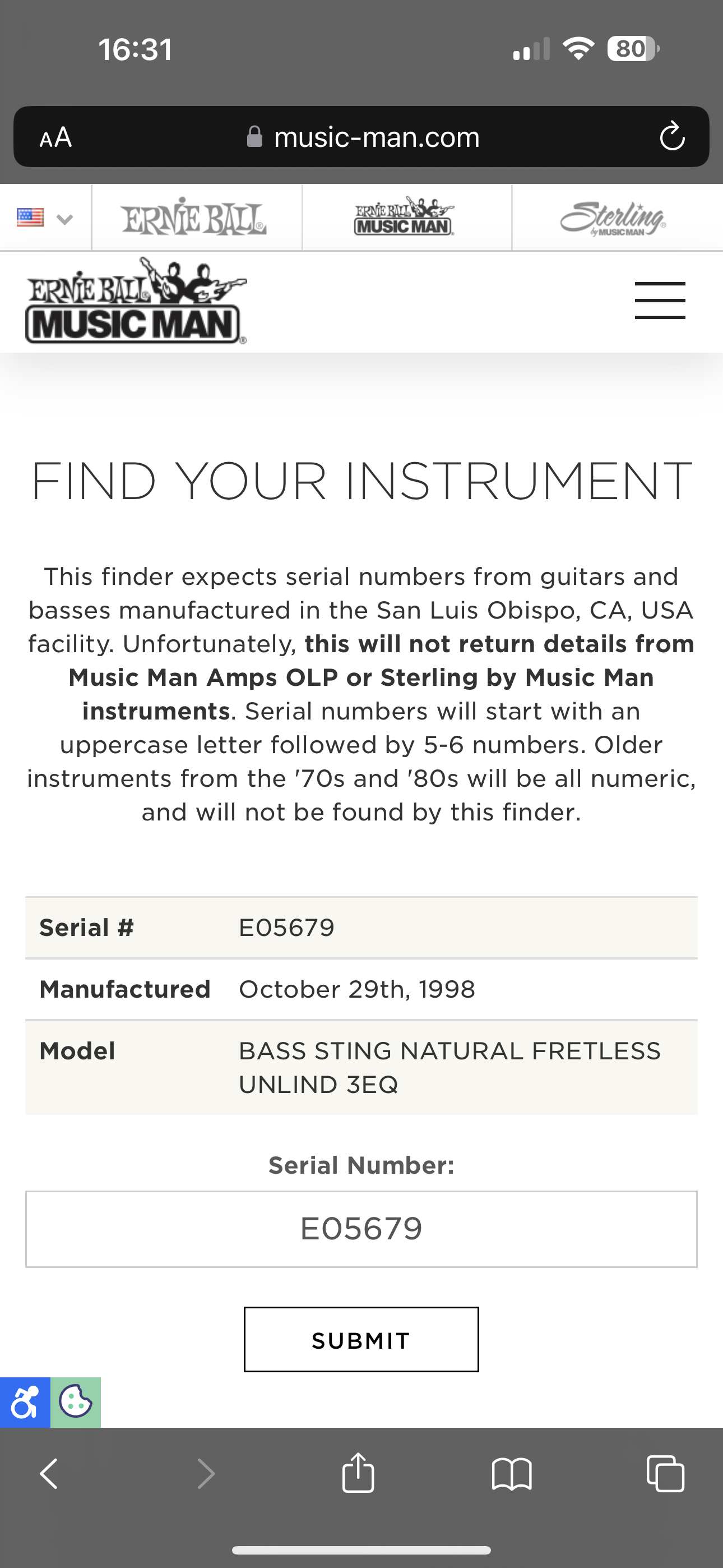
Task: Click the Ernie Ball Music Man logo
Action: tap(136, 301)
